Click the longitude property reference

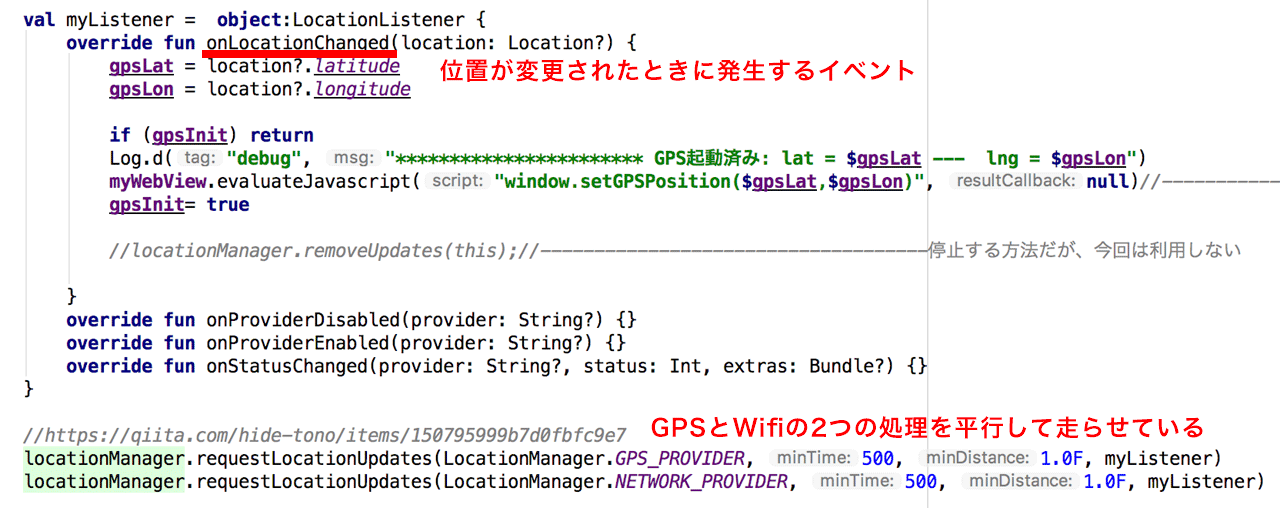pos(362,89)
